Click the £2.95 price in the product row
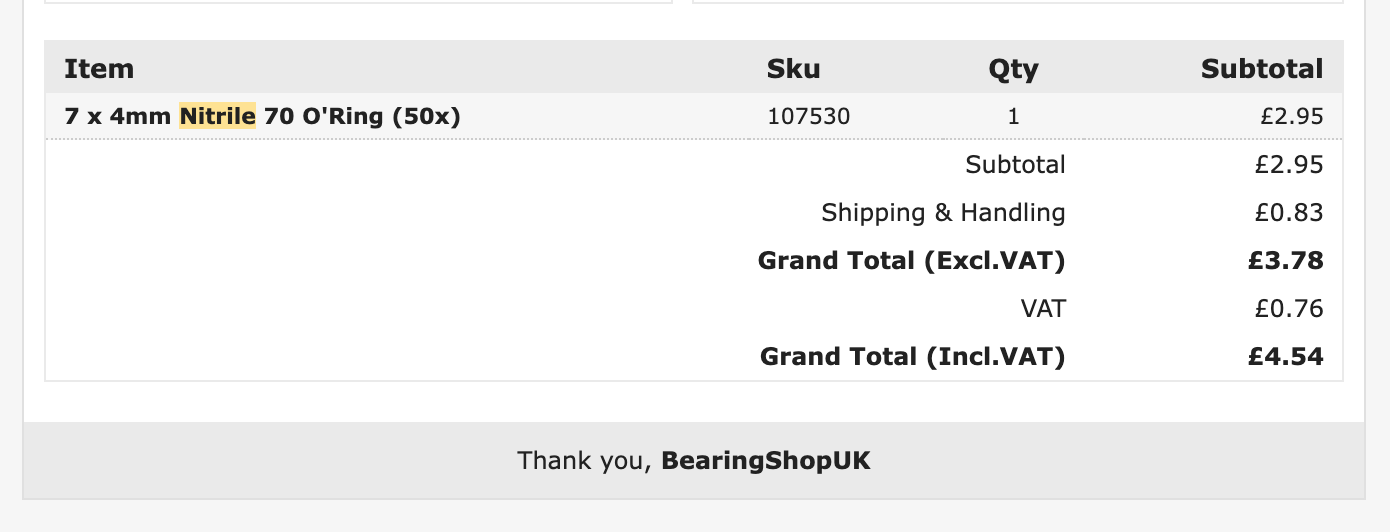 (x=1291, y=116)
